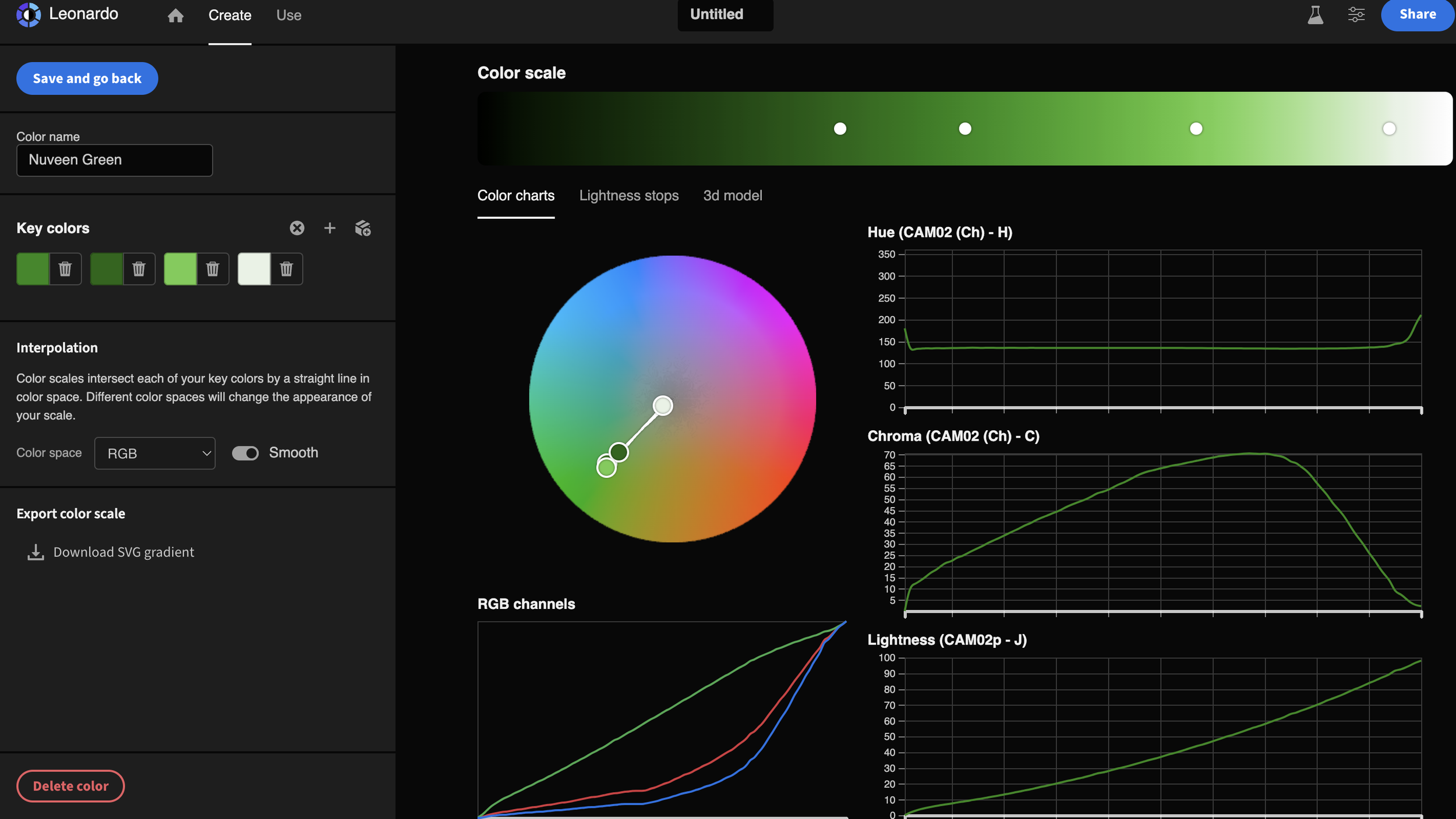Click the bulk add key colors icon
The image size is (1456, 819).
coord(363,228)
